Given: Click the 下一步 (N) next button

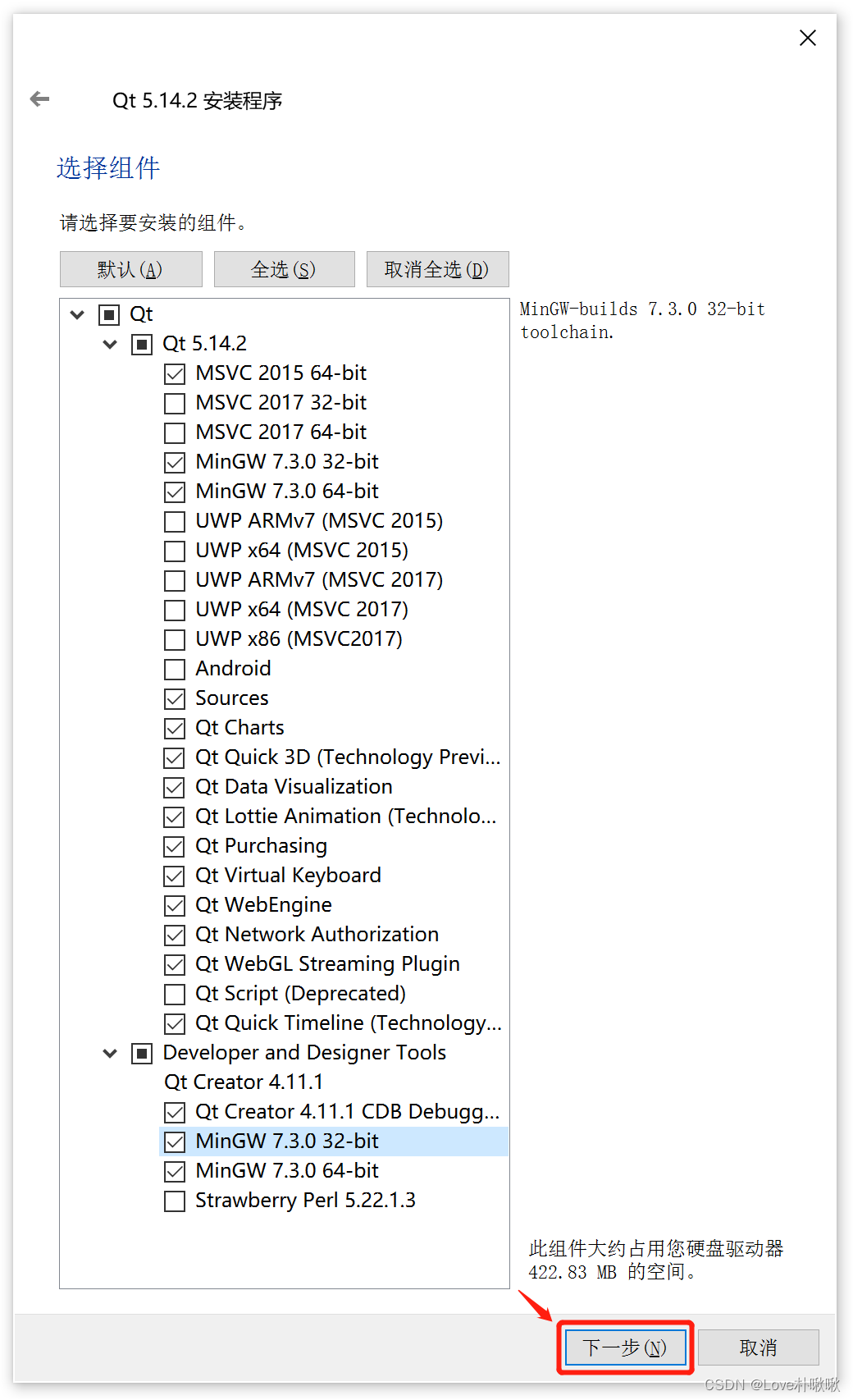Looking at the screenshot, I should (625, 1347).
